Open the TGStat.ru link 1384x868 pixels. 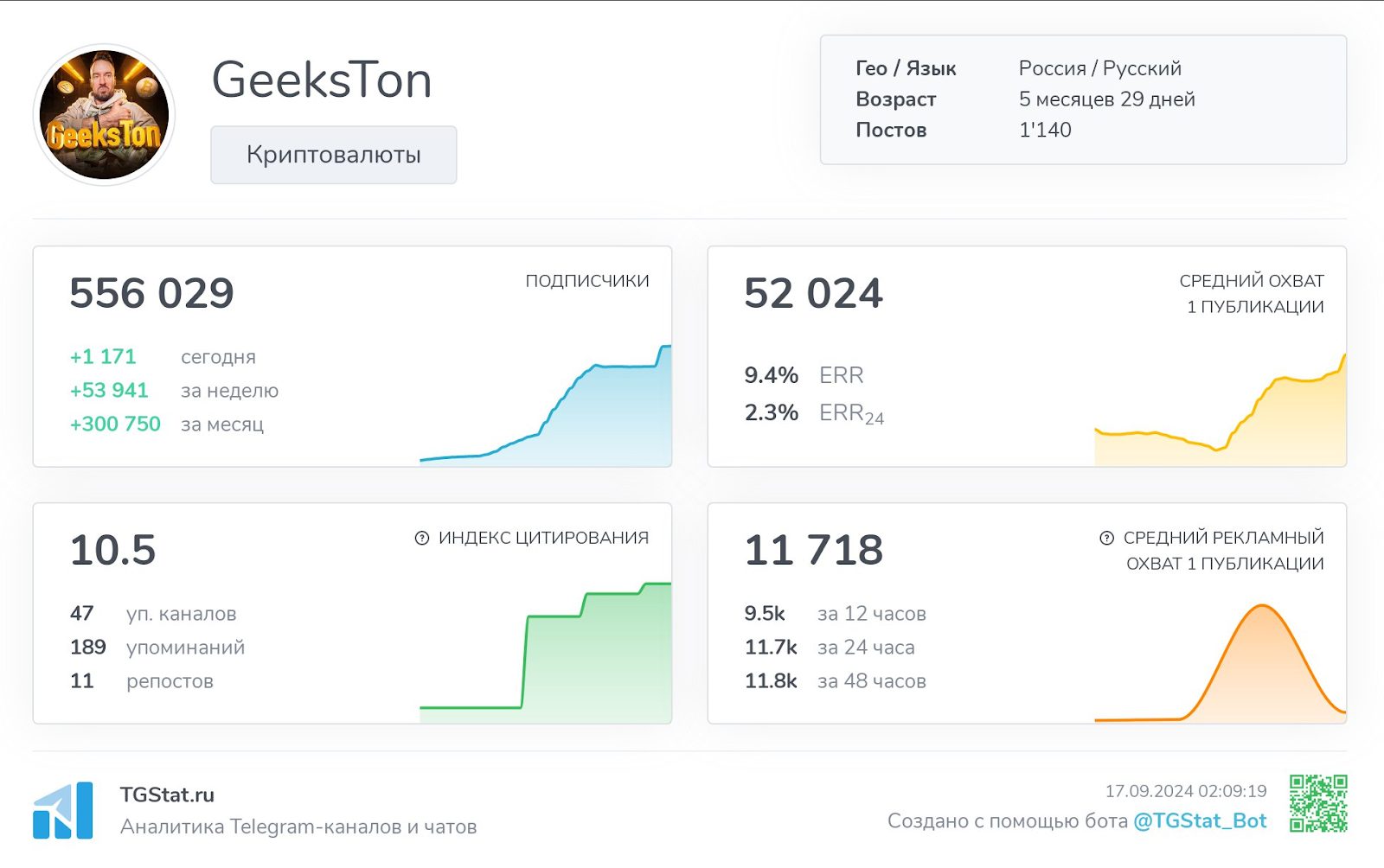[x=167, y=795]
